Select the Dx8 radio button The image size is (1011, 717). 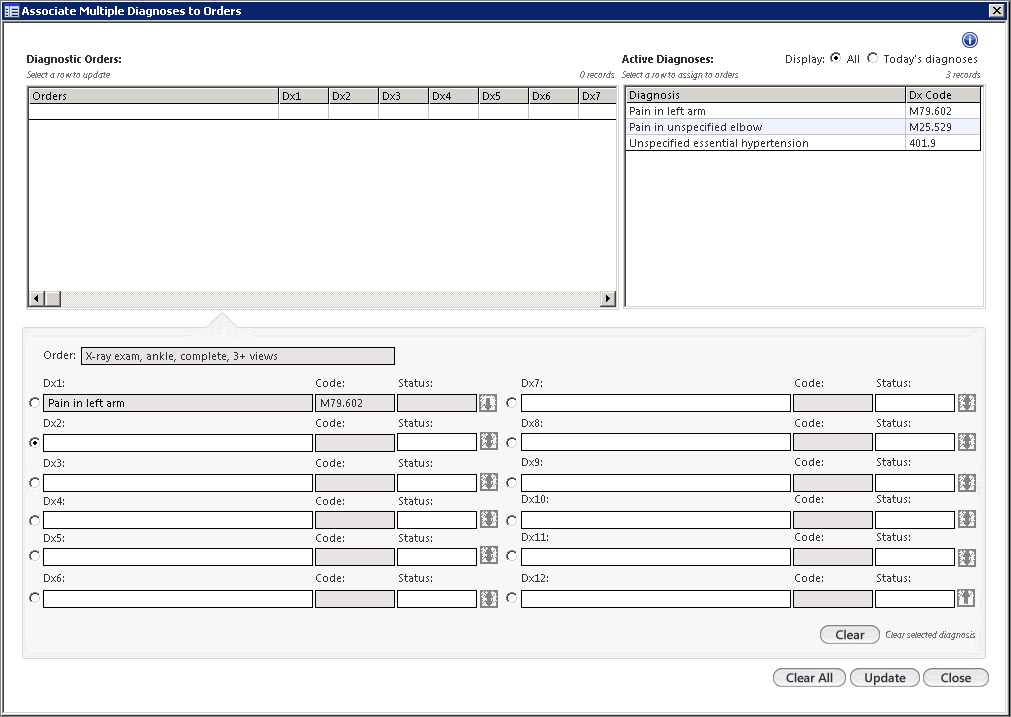(511, 442)
